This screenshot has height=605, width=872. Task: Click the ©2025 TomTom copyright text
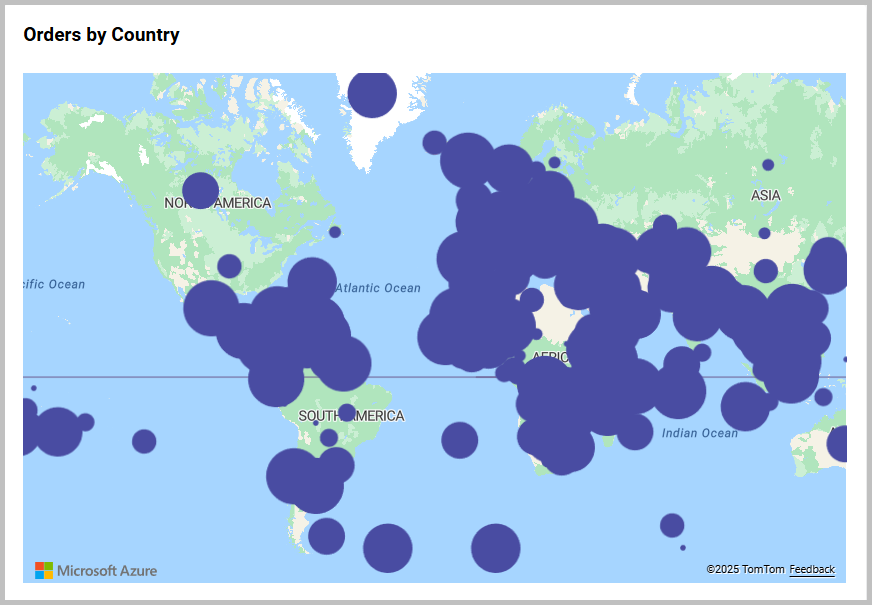(x=745, y=569)
